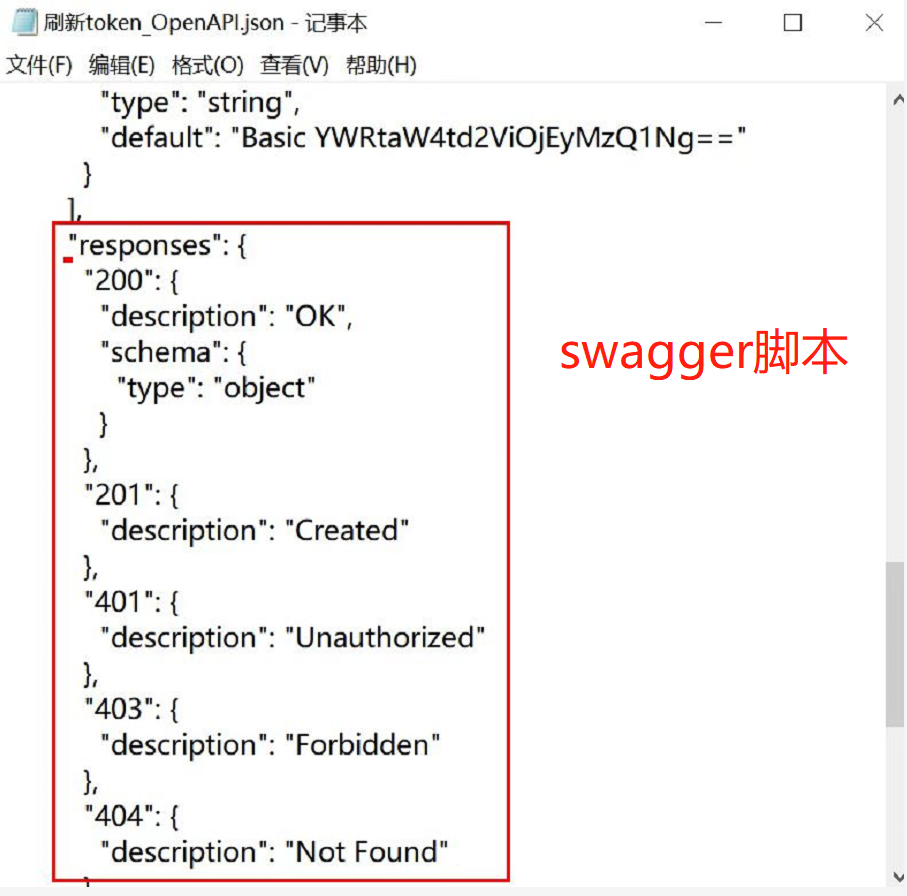Click the "401" response code line

[132, 602]
